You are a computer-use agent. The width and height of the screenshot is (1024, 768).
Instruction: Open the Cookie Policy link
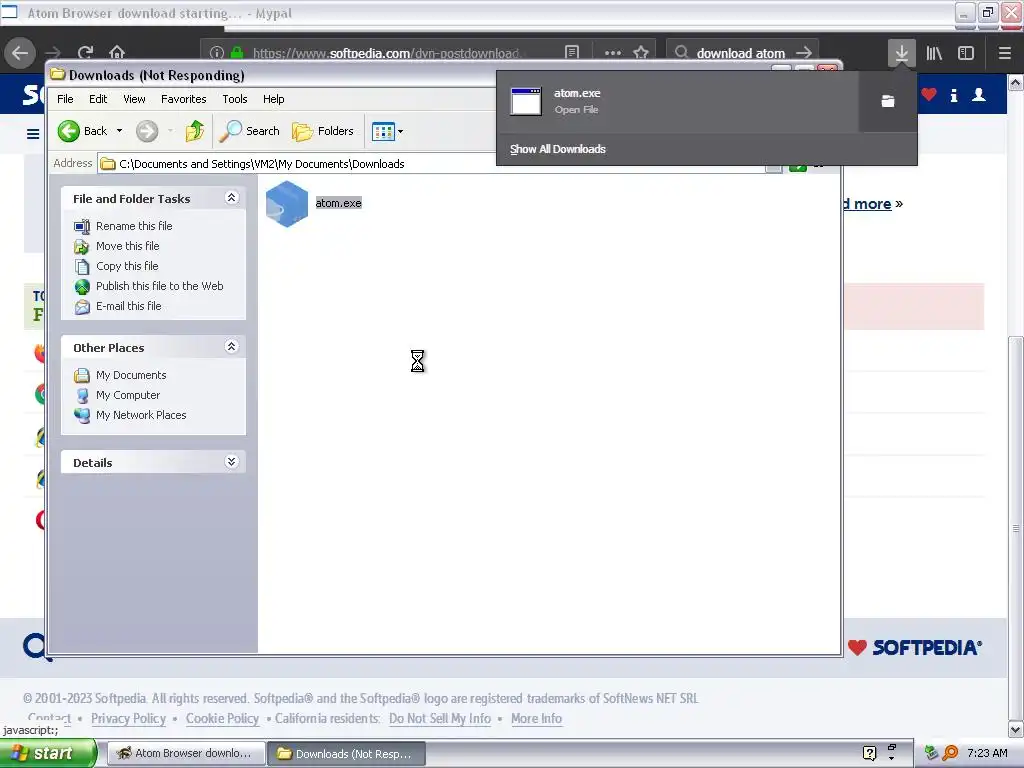[222, 718]
